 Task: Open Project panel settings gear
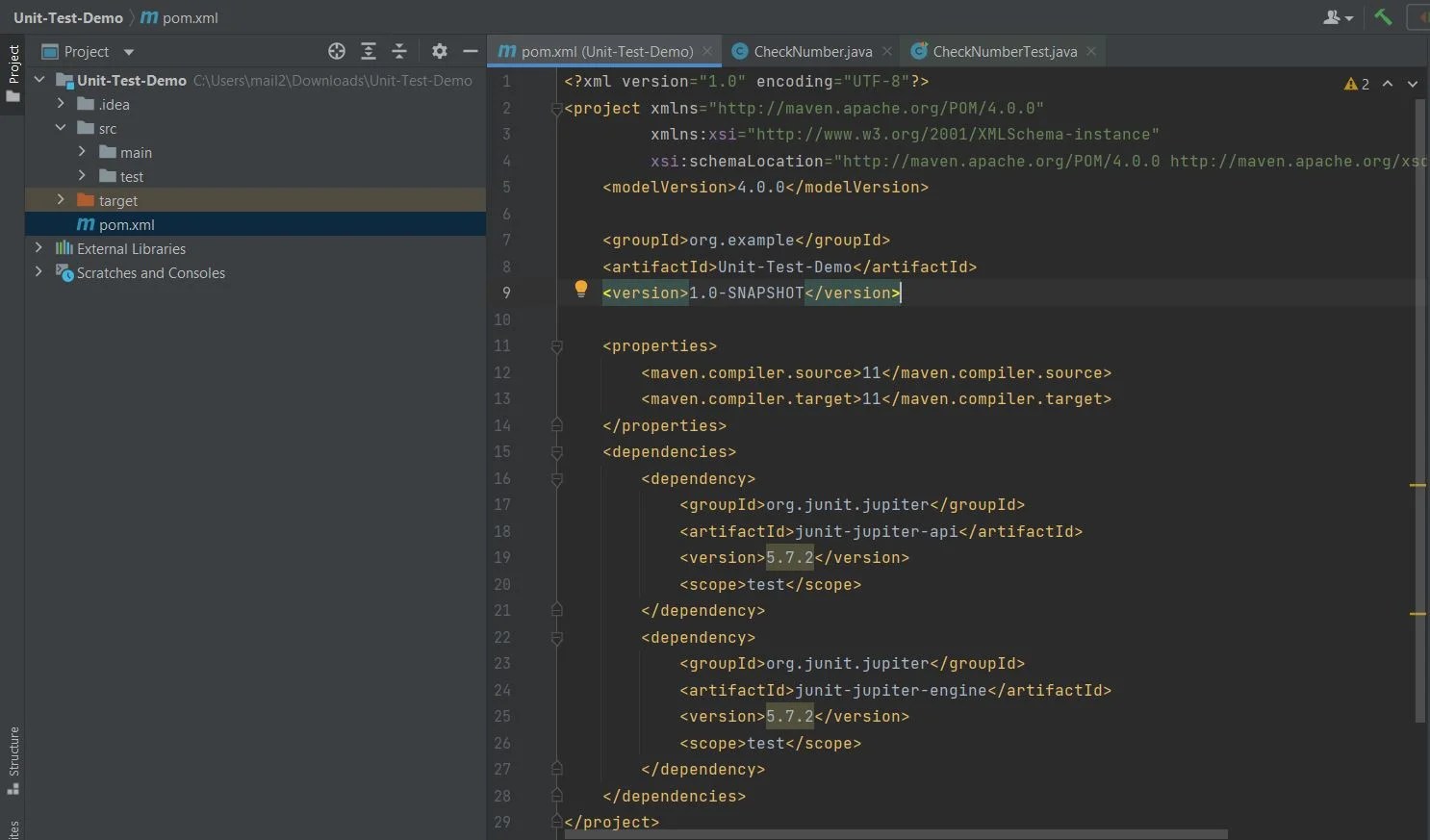pyautogui.click(x=439, y=52)
